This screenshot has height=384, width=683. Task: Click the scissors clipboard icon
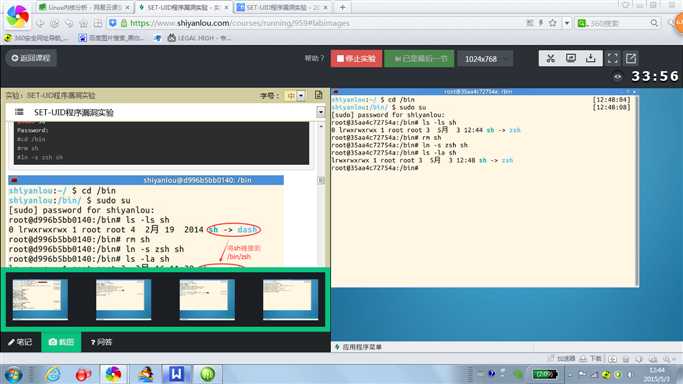click(551, 58)
